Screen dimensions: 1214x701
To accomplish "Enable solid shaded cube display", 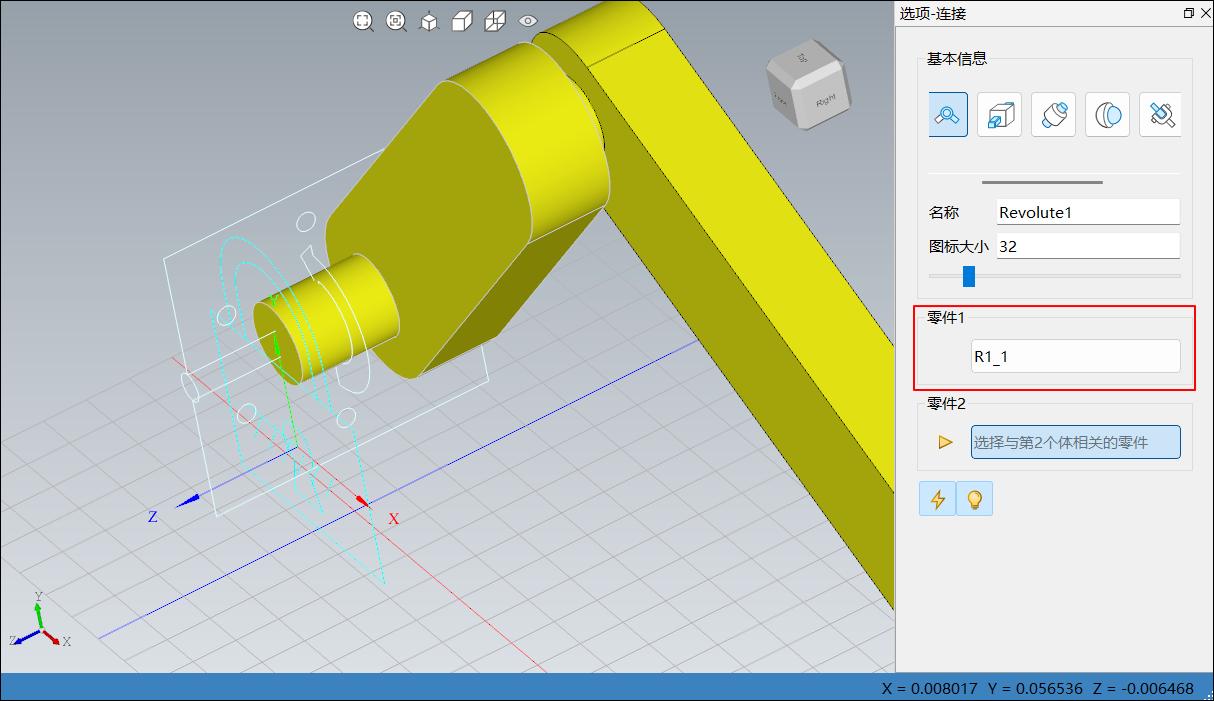I will point(461,21).
